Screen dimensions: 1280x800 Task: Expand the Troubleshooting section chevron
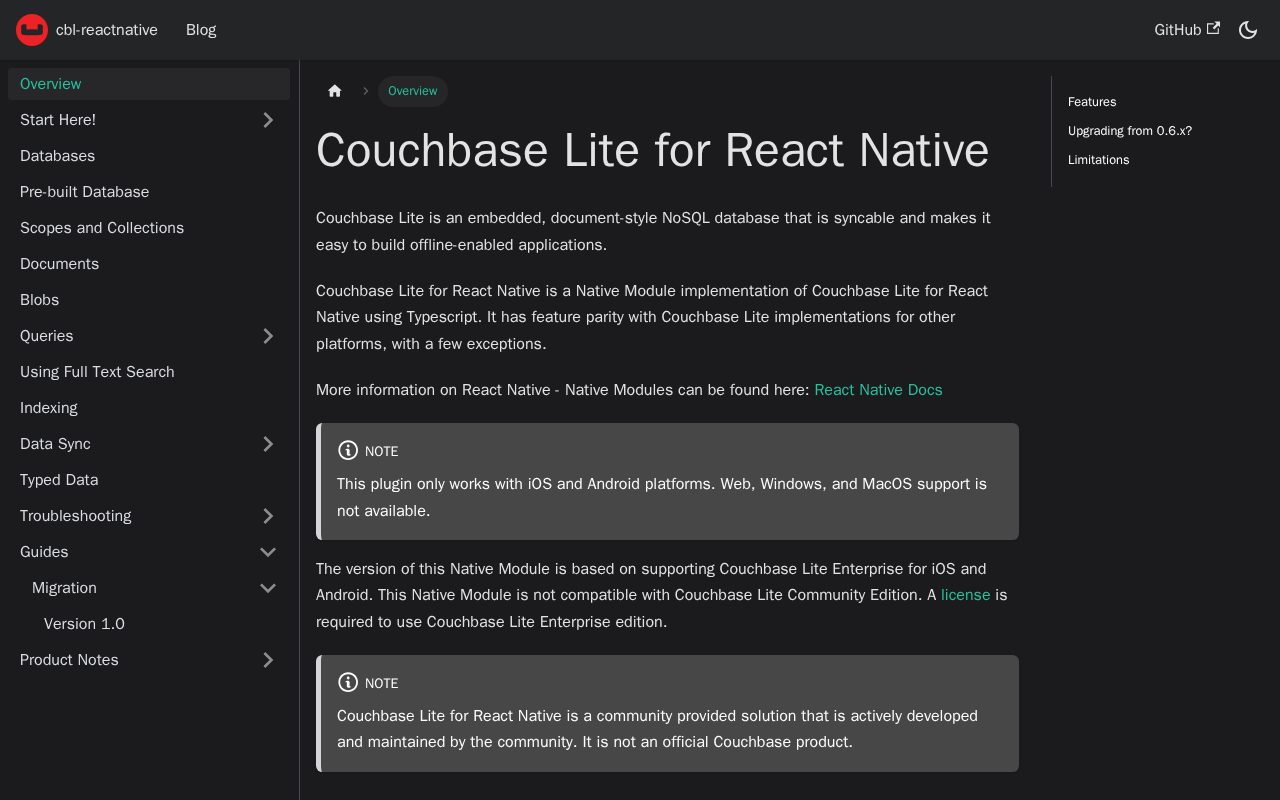coord(268,516)
